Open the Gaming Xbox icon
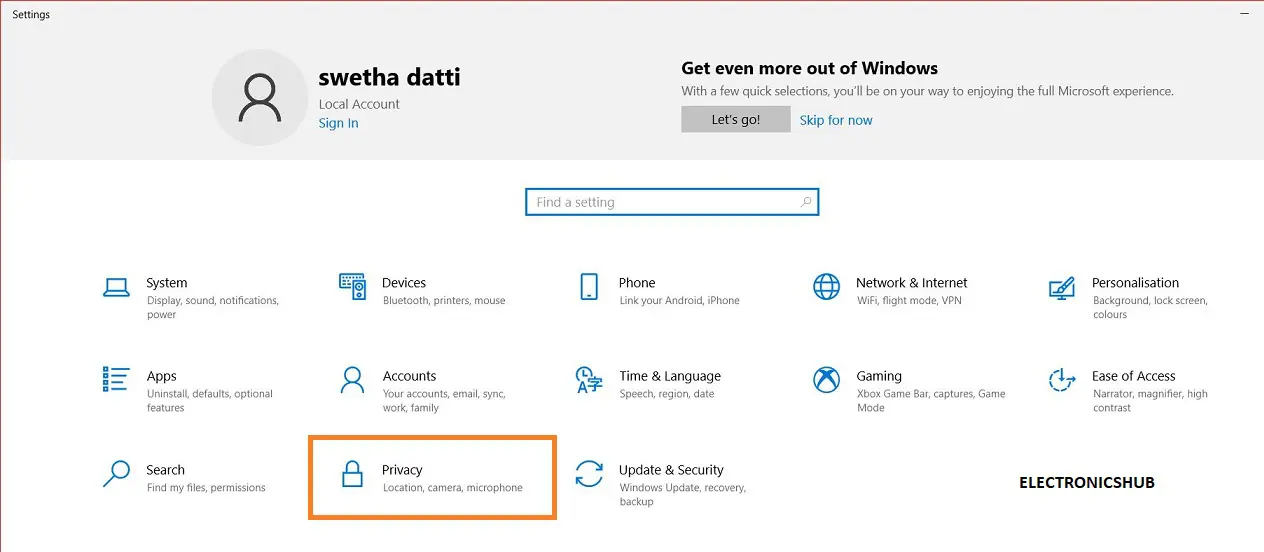 tap(826, 380)
